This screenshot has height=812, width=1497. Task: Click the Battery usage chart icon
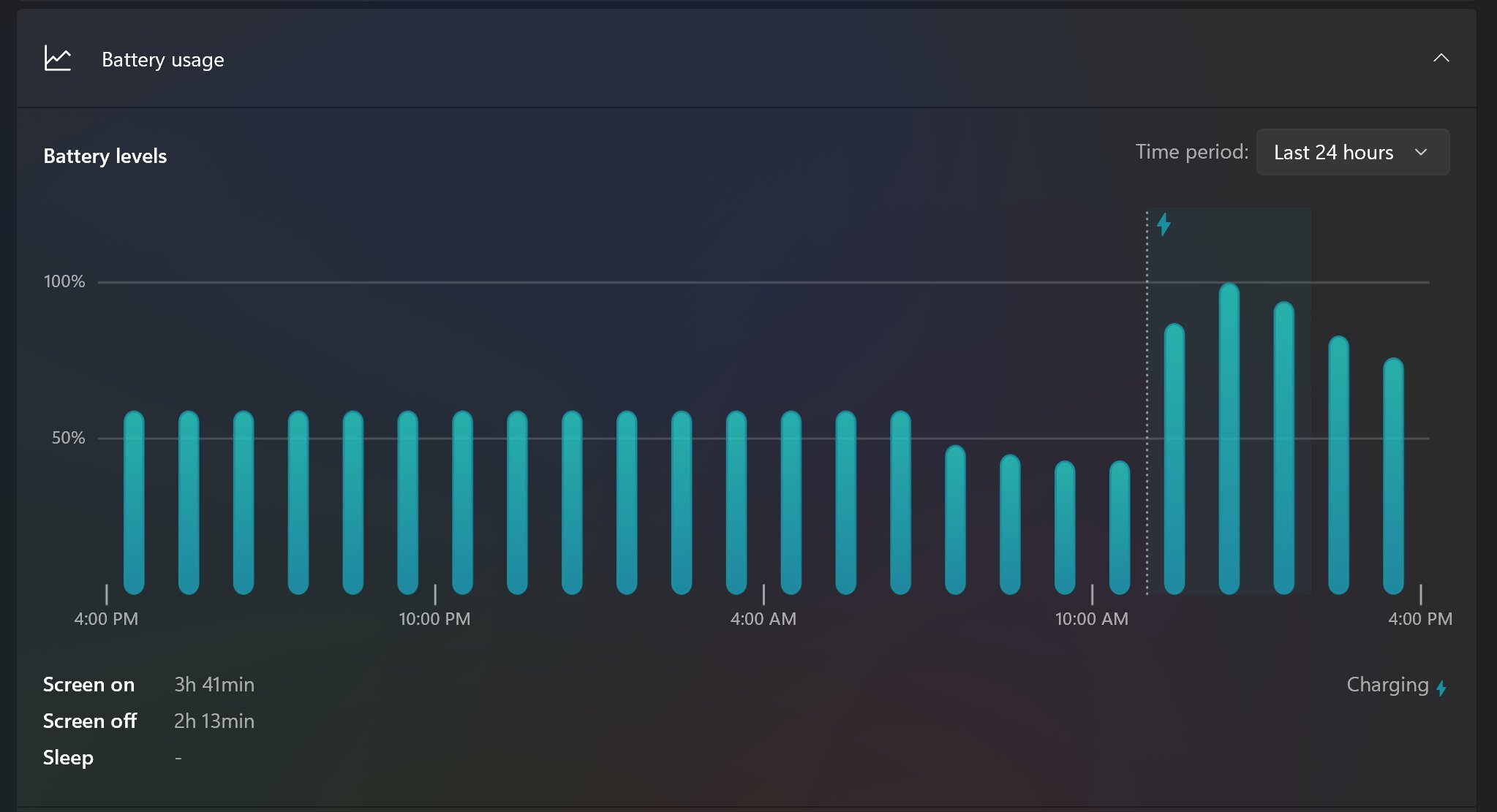(x=57, y=58)
